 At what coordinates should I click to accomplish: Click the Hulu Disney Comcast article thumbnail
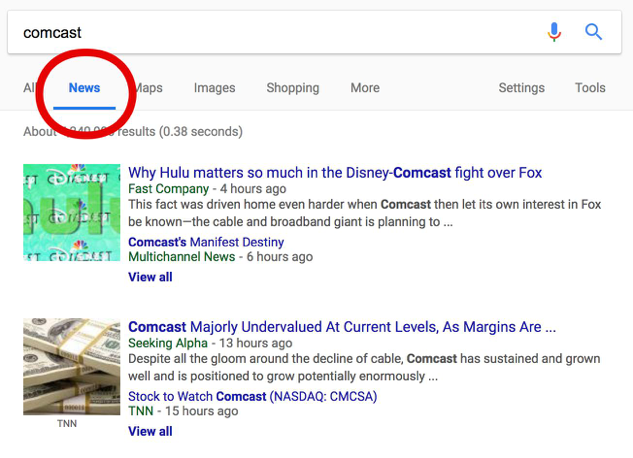click(72, 212)
